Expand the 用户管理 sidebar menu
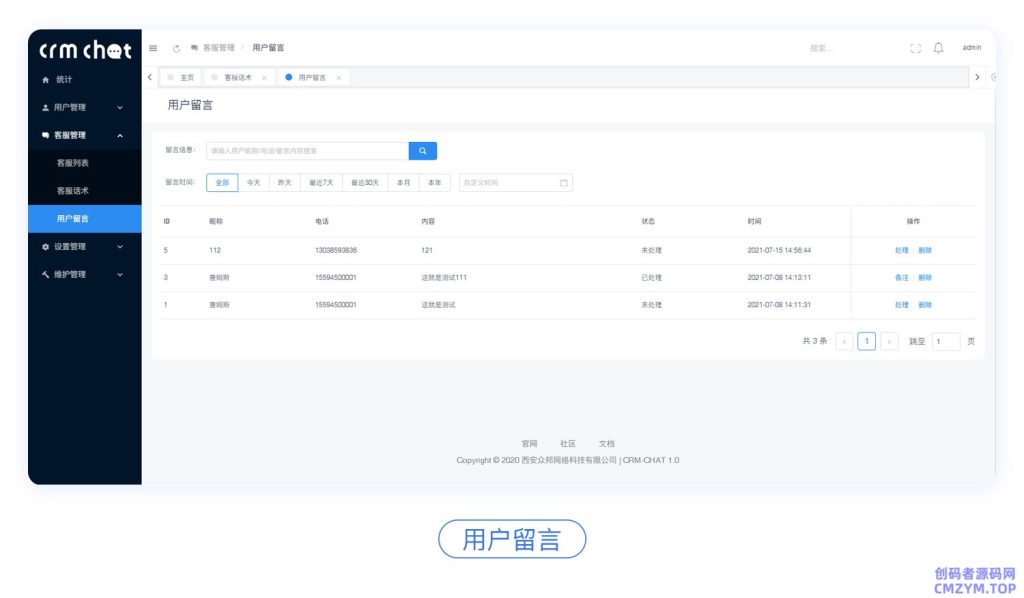 click(70, 107)
